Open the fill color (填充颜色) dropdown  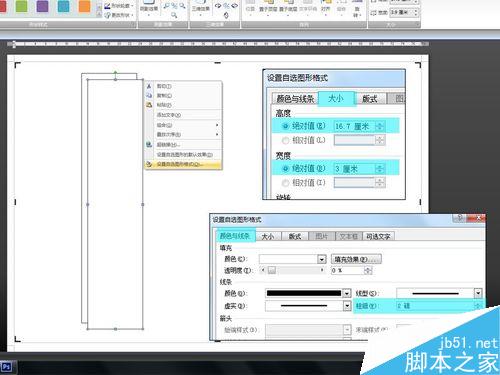321,259
